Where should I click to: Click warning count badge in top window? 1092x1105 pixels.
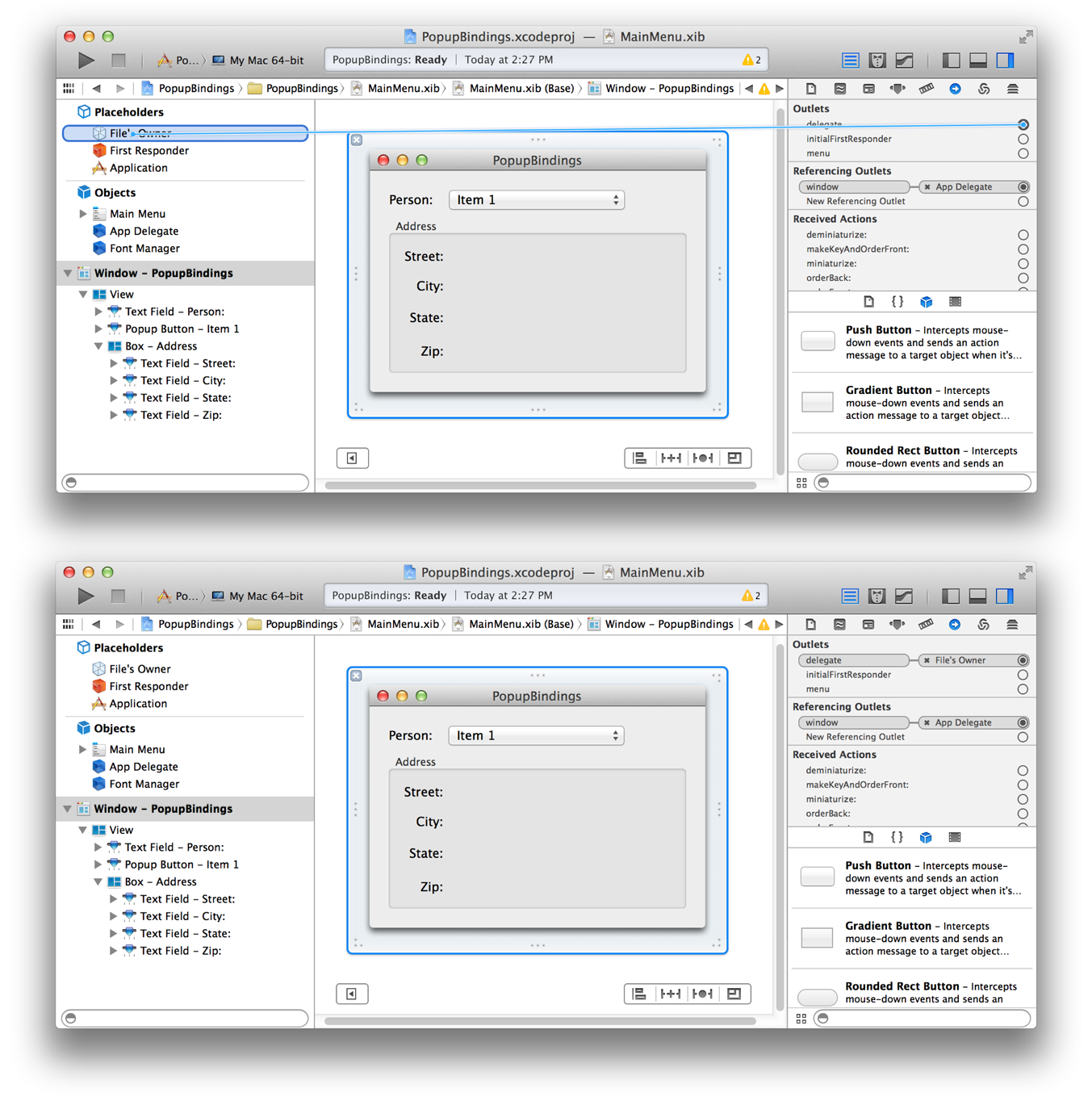(x=751, y=60)
